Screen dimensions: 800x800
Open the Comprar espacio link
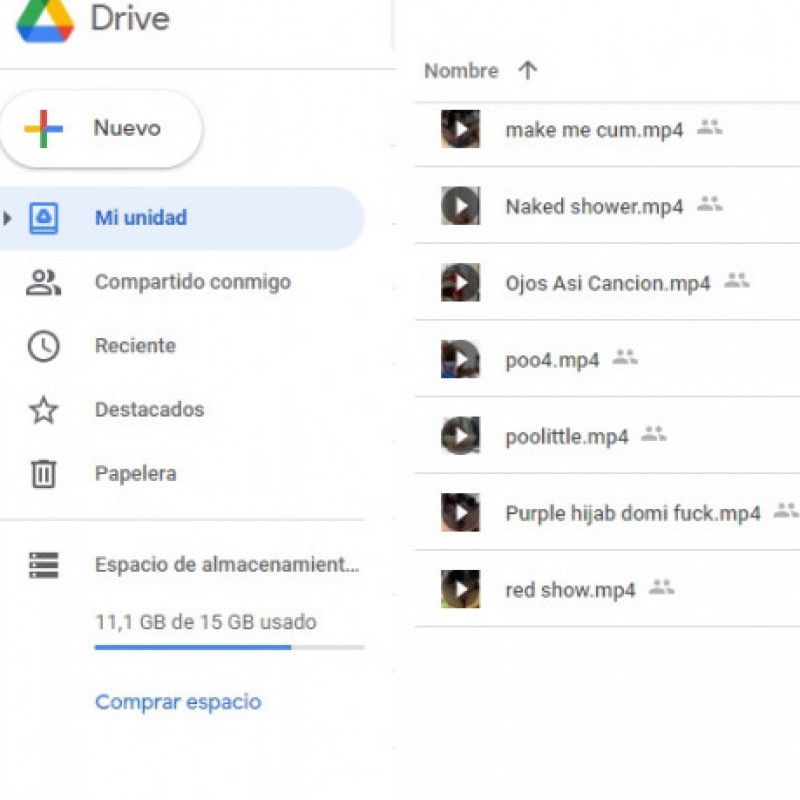click(177, 701)
